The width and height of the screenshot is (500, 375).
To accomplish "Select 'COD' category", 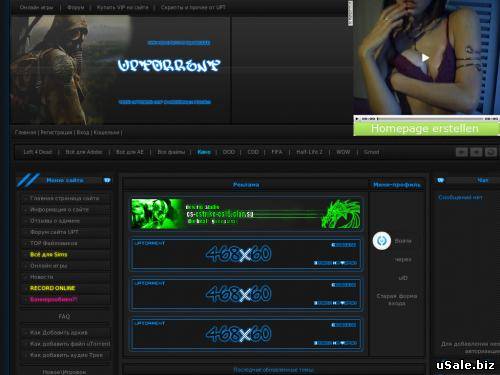I will pyautogui.click(x=253, y=152).
